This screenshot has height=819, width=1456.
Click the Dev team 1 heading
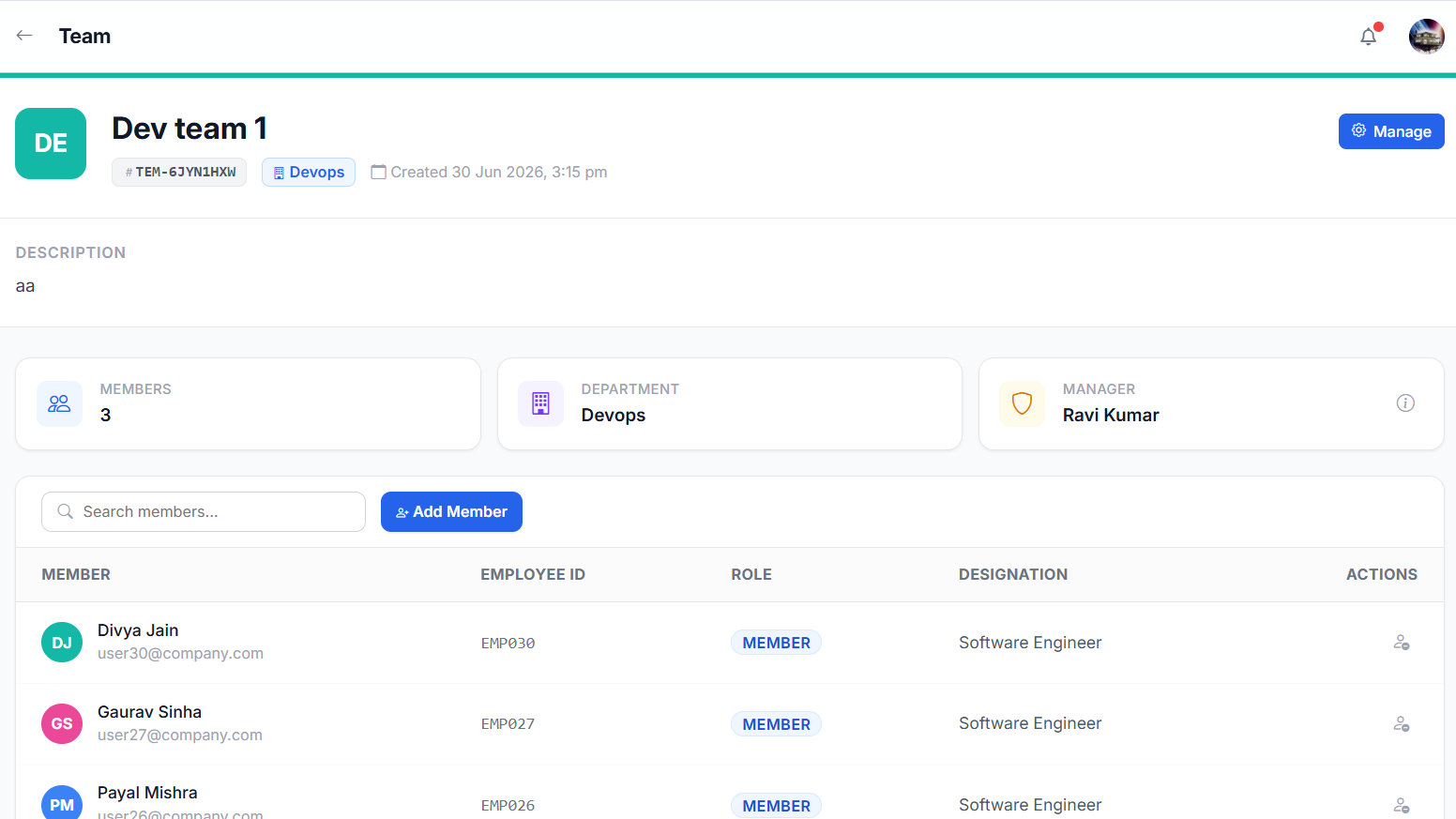pos(190,129)
